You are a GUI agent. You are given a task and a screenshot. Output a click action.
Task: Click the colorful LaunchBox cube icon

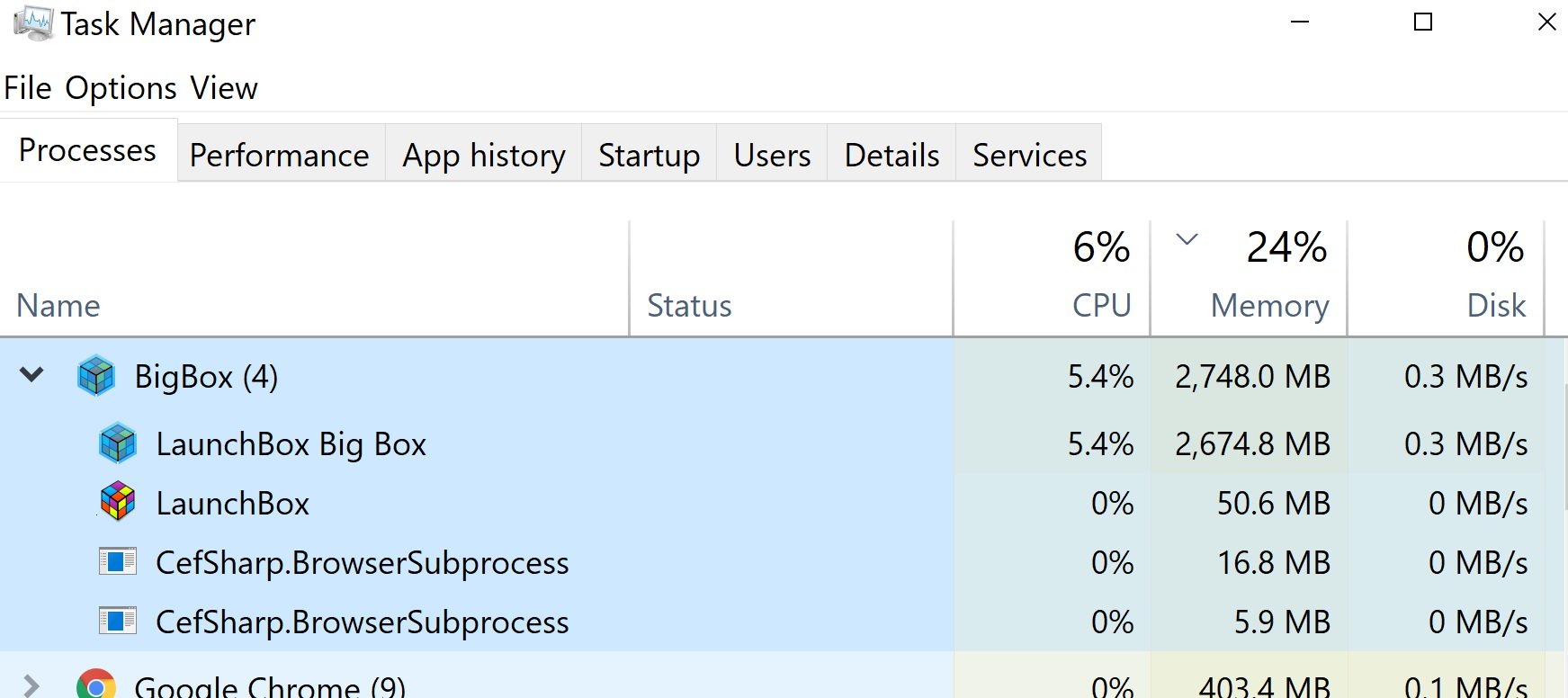pyautogui.click(x=118, y=502)
